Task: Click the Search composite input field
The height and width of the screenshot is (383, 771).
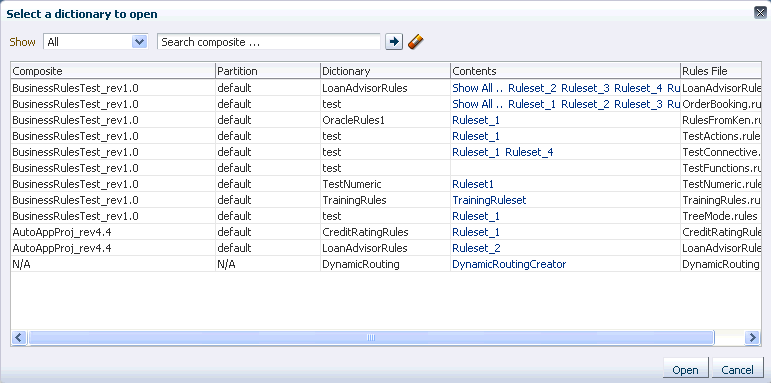Action: pyautogui.click(x=268, y=42)
